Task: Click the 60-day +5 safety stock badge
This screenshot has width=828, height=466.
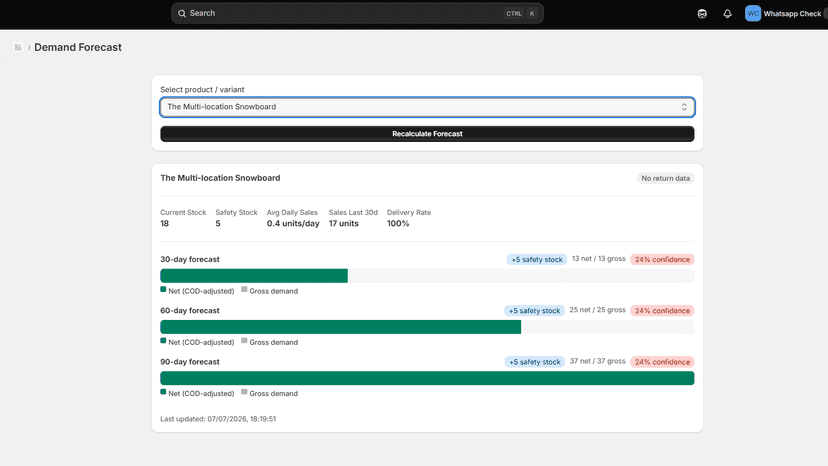Action: pos(534,311)
